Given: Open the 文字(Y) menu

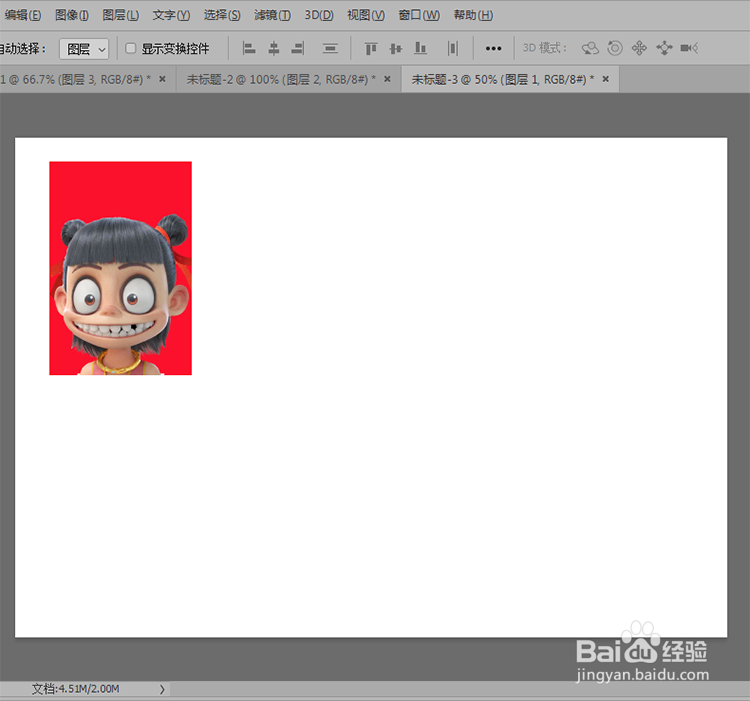Looking at the screenshot, I should pyautogui.click(x=171, y=15).
